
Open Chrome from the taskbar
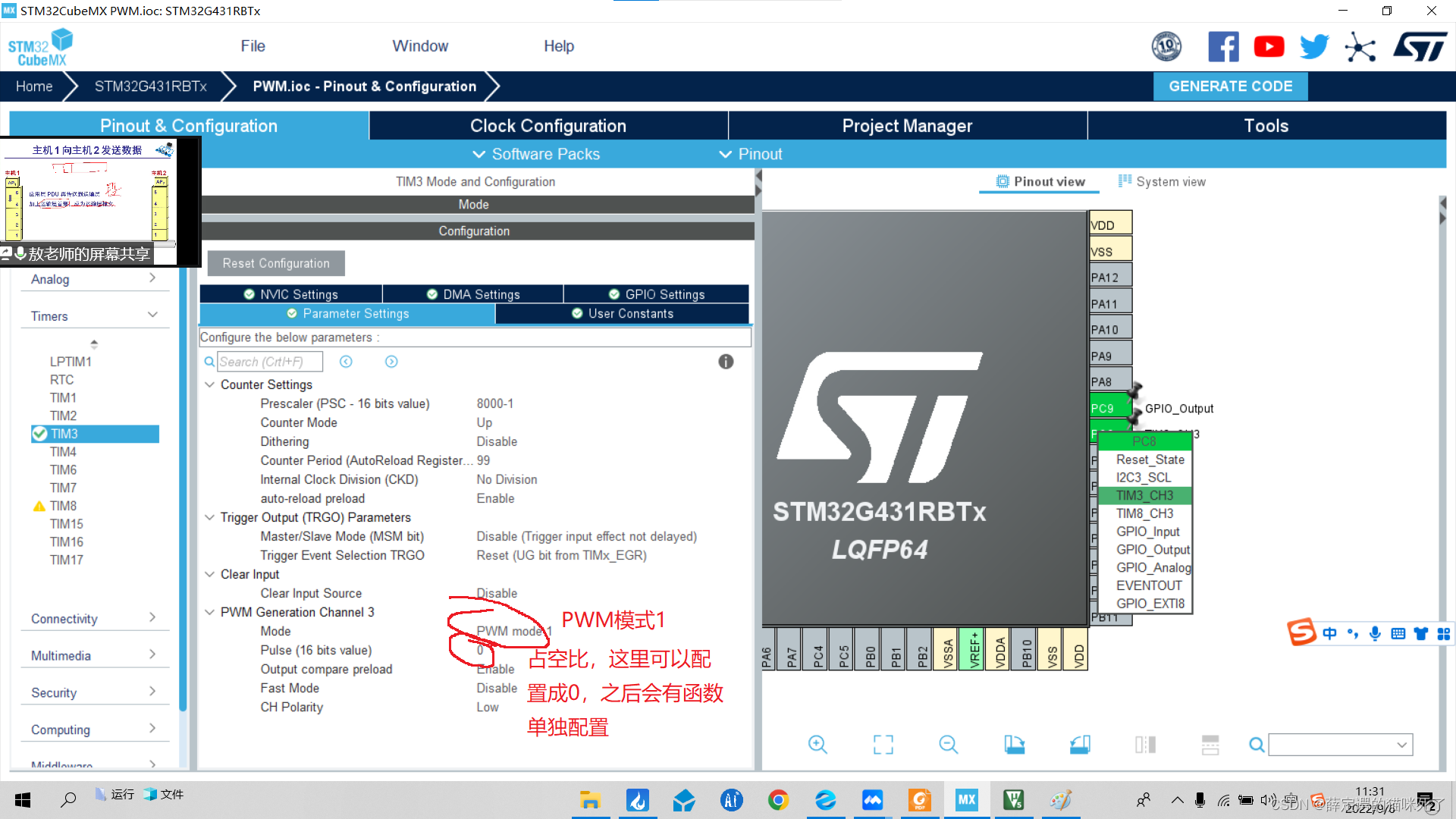[x=778, y=800]
